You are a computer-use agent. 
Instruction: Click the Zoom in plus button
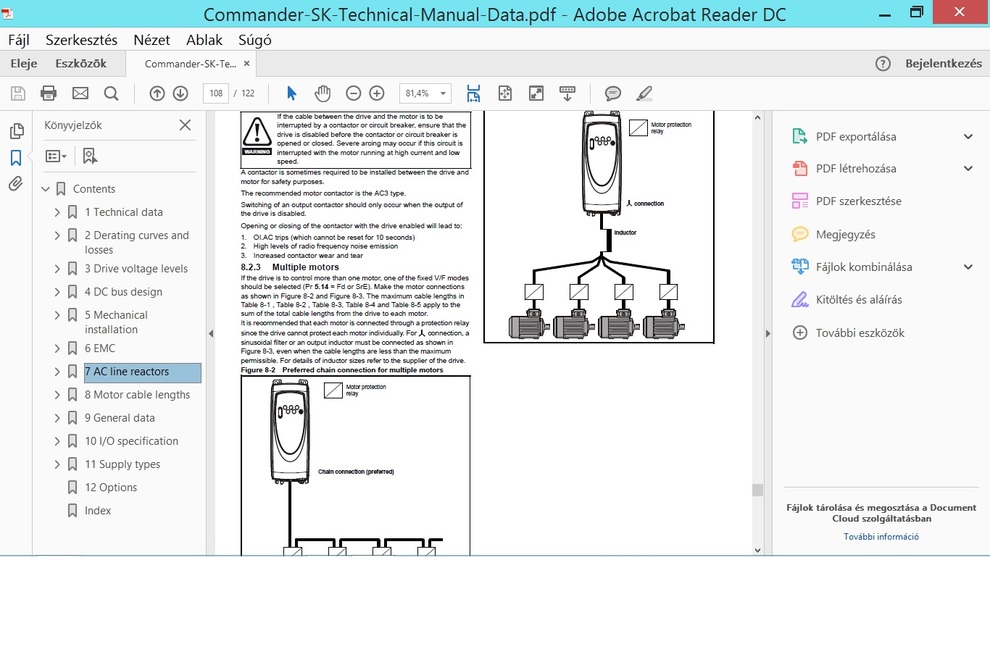tap(377, 93)
